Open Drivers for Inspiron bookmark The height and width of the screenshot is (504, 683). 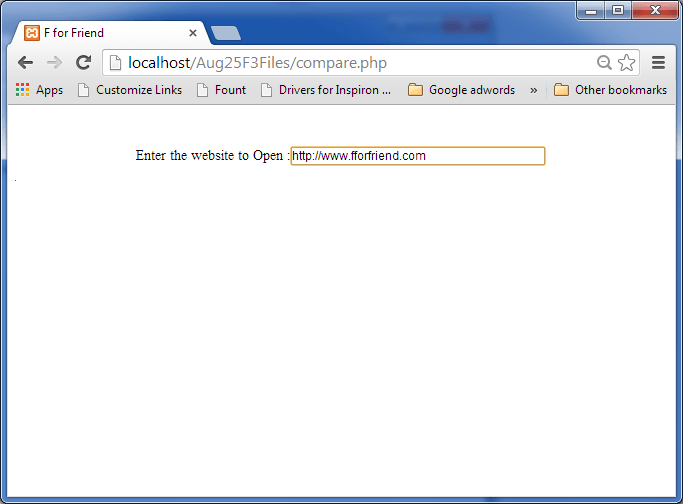(x=326, y=90)
